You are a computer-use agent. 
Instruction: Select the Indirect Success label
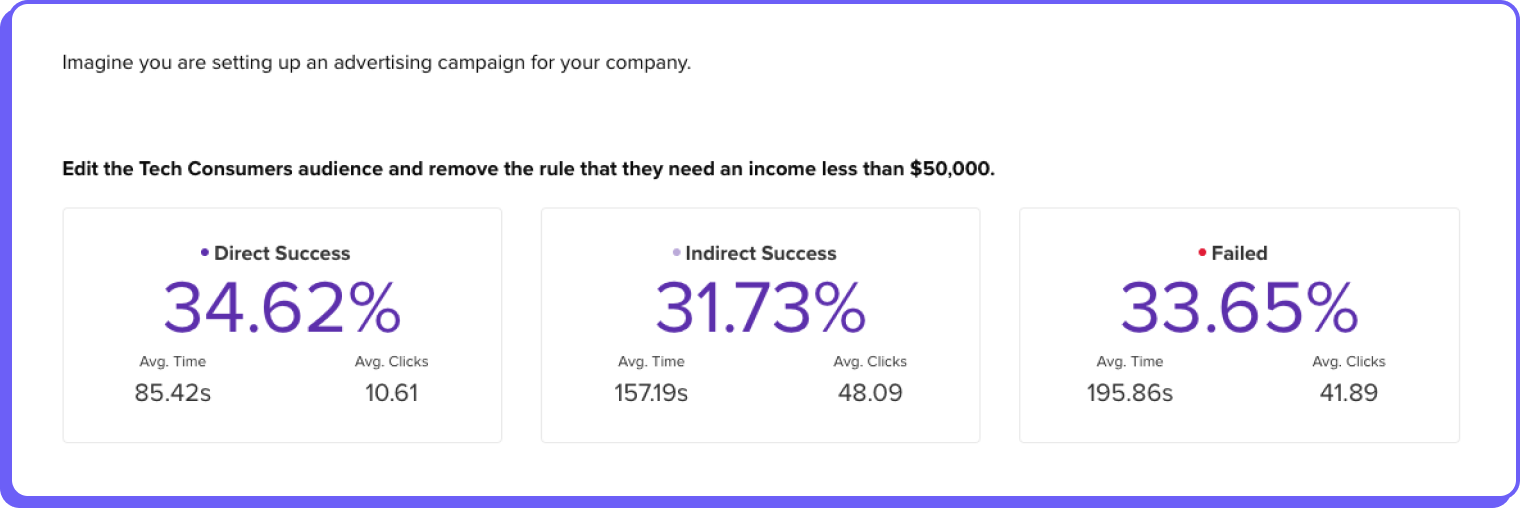pos(761,253)
